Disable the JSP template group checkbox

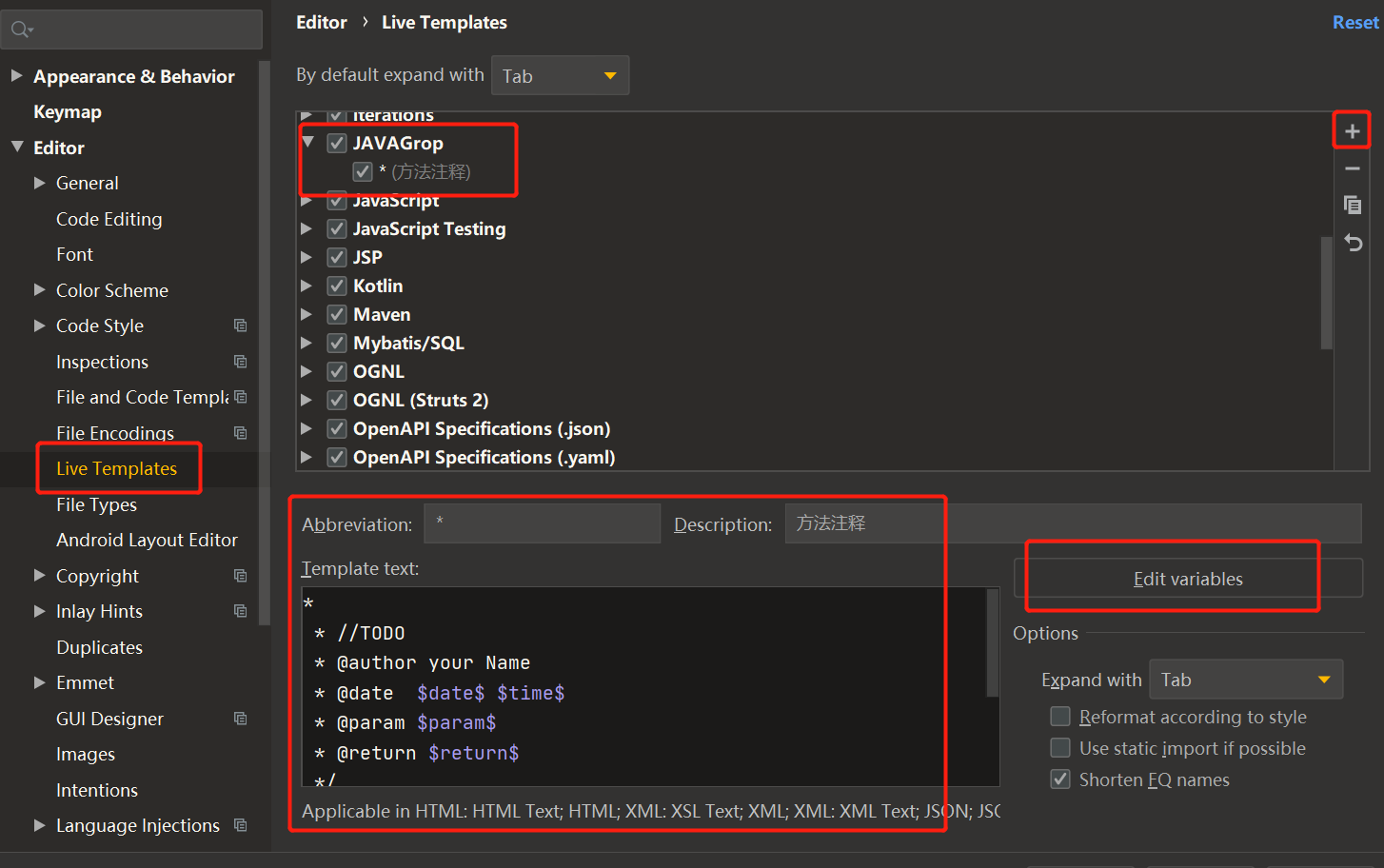[x=337, y=257]
